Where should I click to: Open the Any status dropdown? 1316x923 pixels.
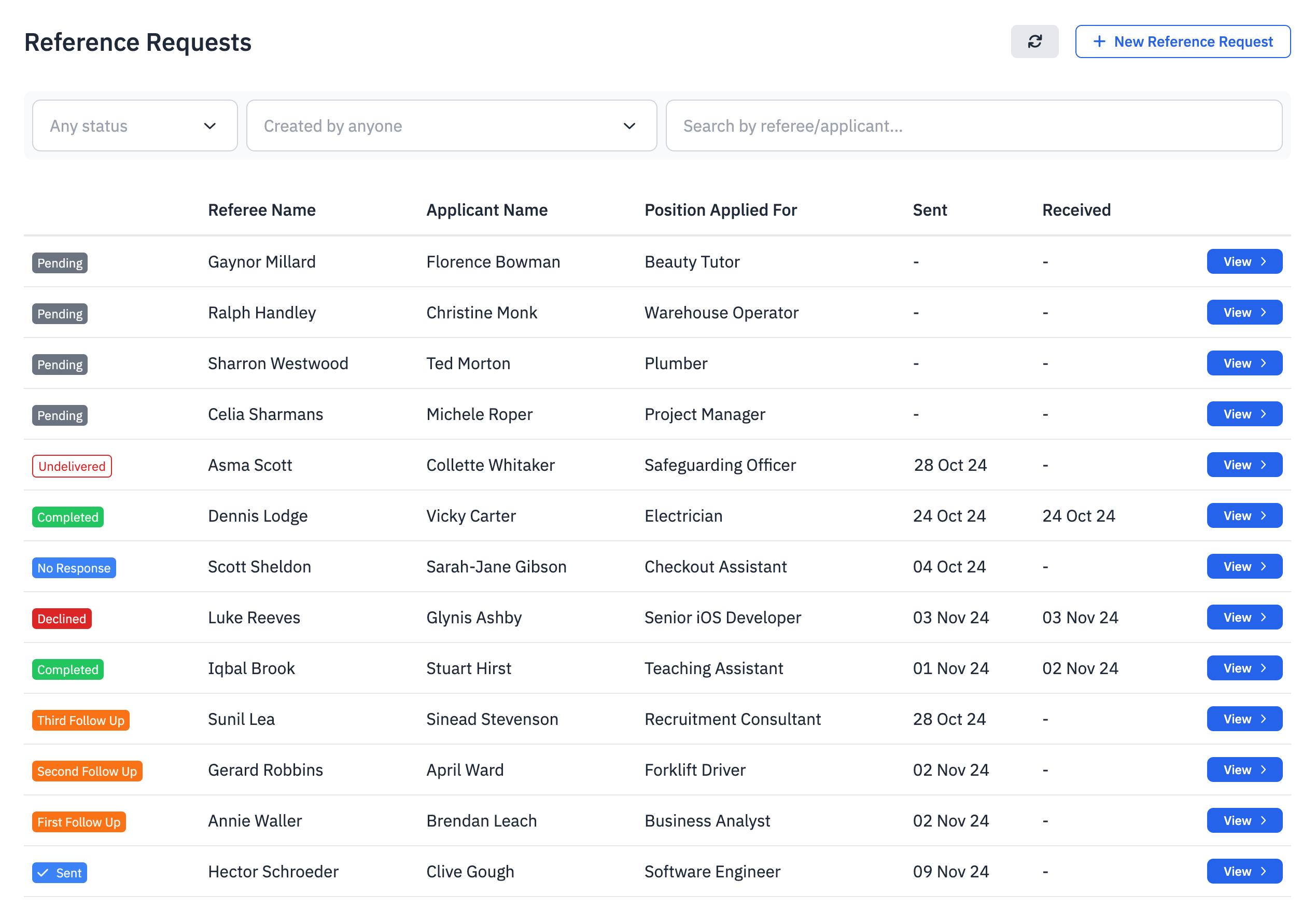pos(135,125)
